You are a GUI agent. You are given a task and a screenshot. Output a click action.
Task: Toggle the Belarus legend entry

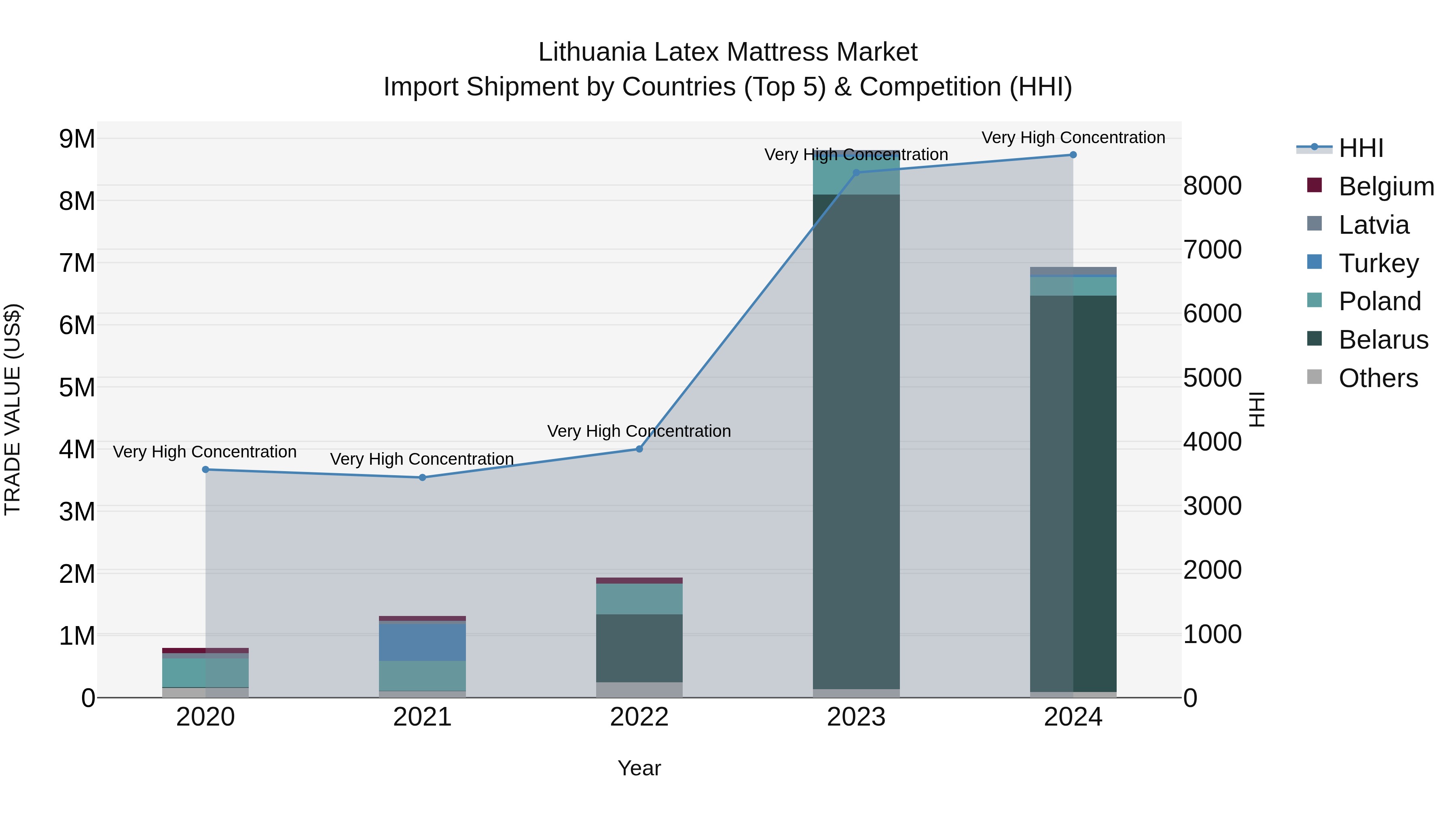[1367, 340]
